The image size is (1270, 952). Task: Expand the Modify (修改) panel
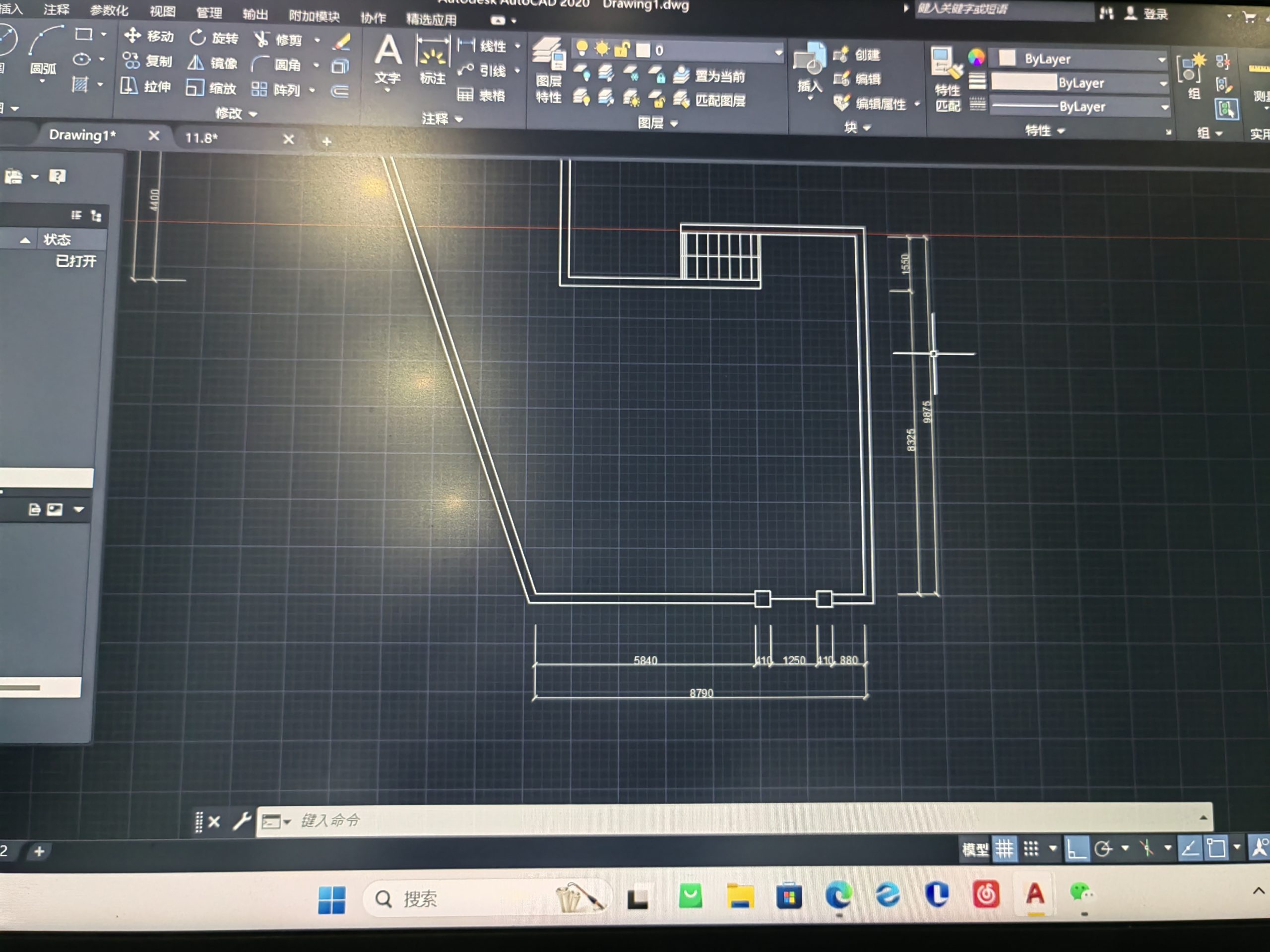(236, 114)
